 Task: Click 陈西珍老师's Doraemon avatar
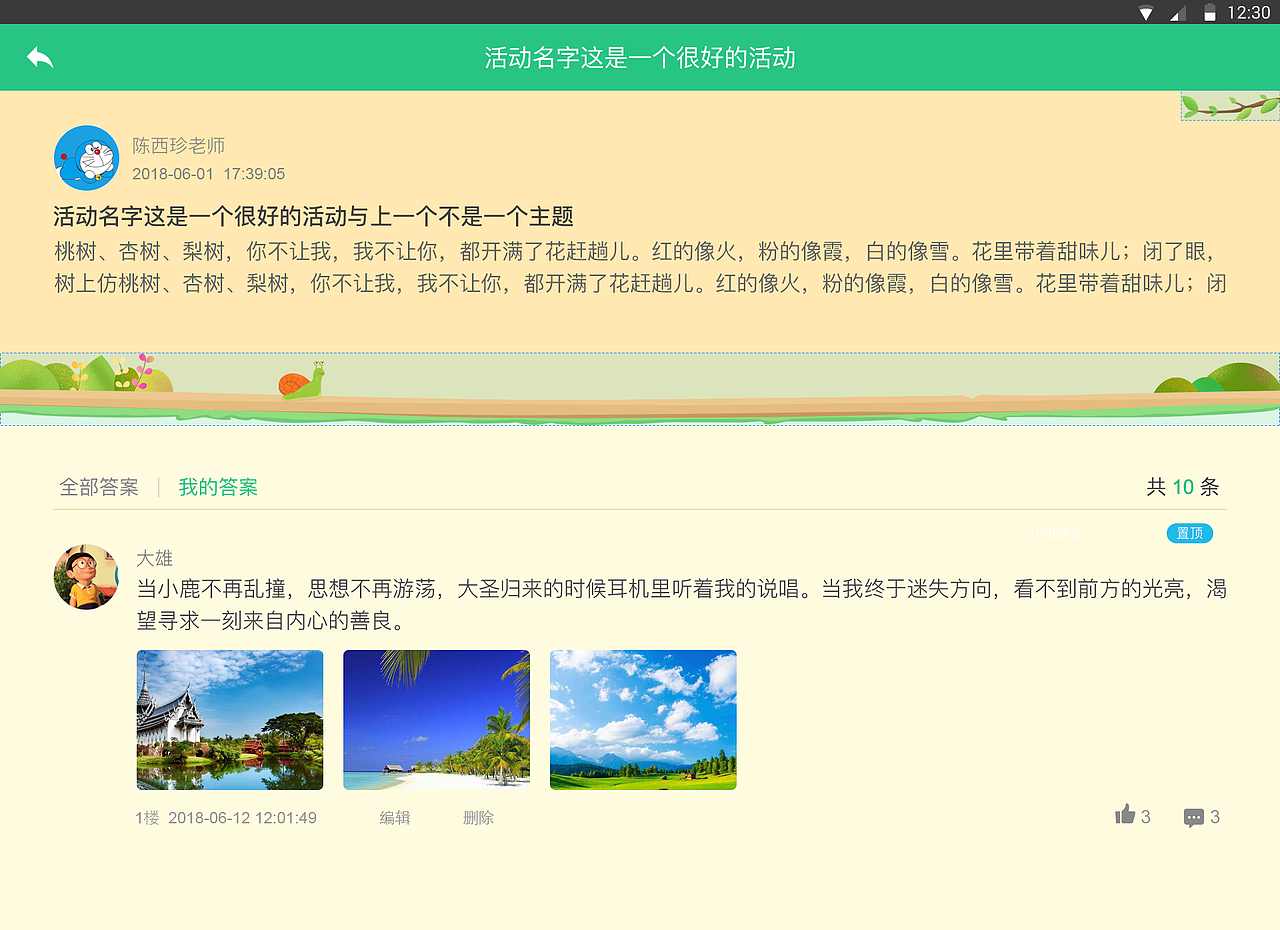point(86,158)
